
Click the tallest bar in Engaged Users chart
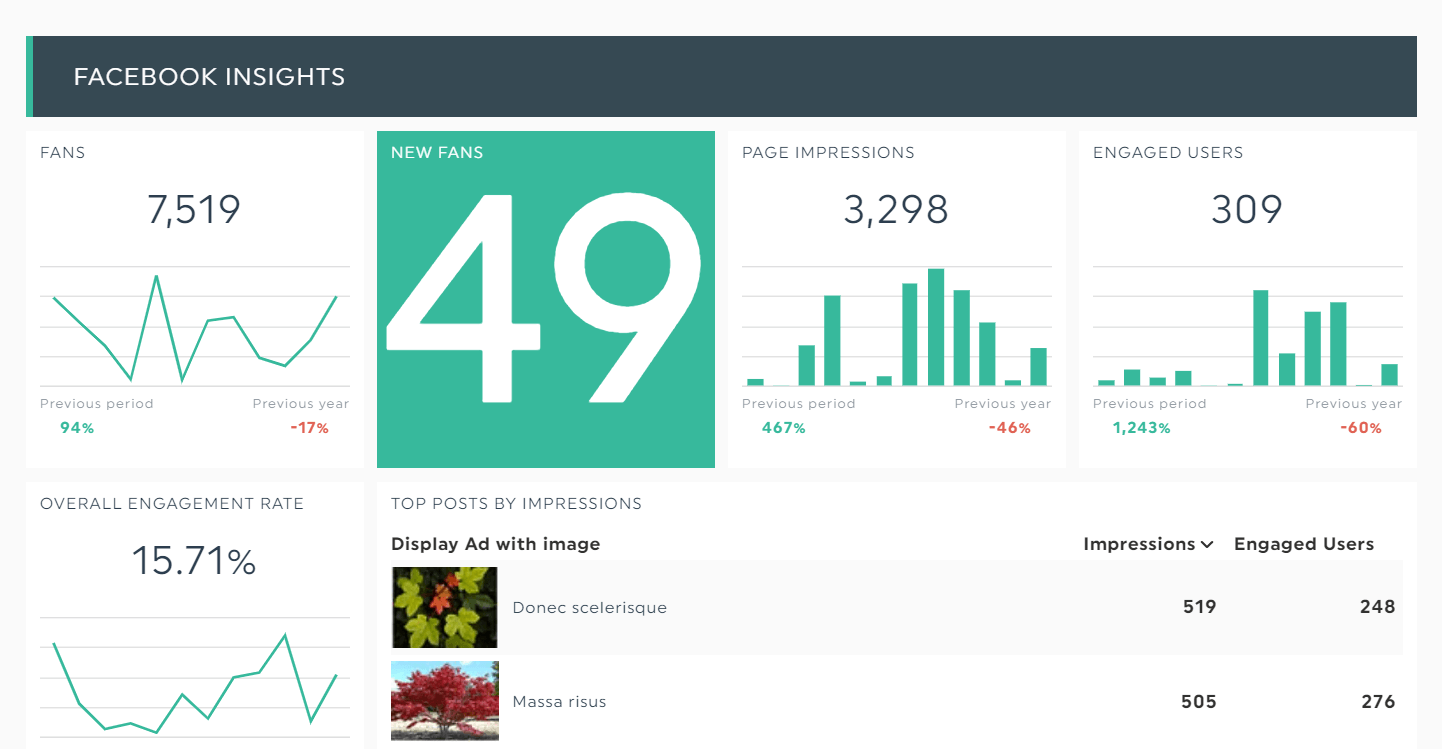(1261, 338)
